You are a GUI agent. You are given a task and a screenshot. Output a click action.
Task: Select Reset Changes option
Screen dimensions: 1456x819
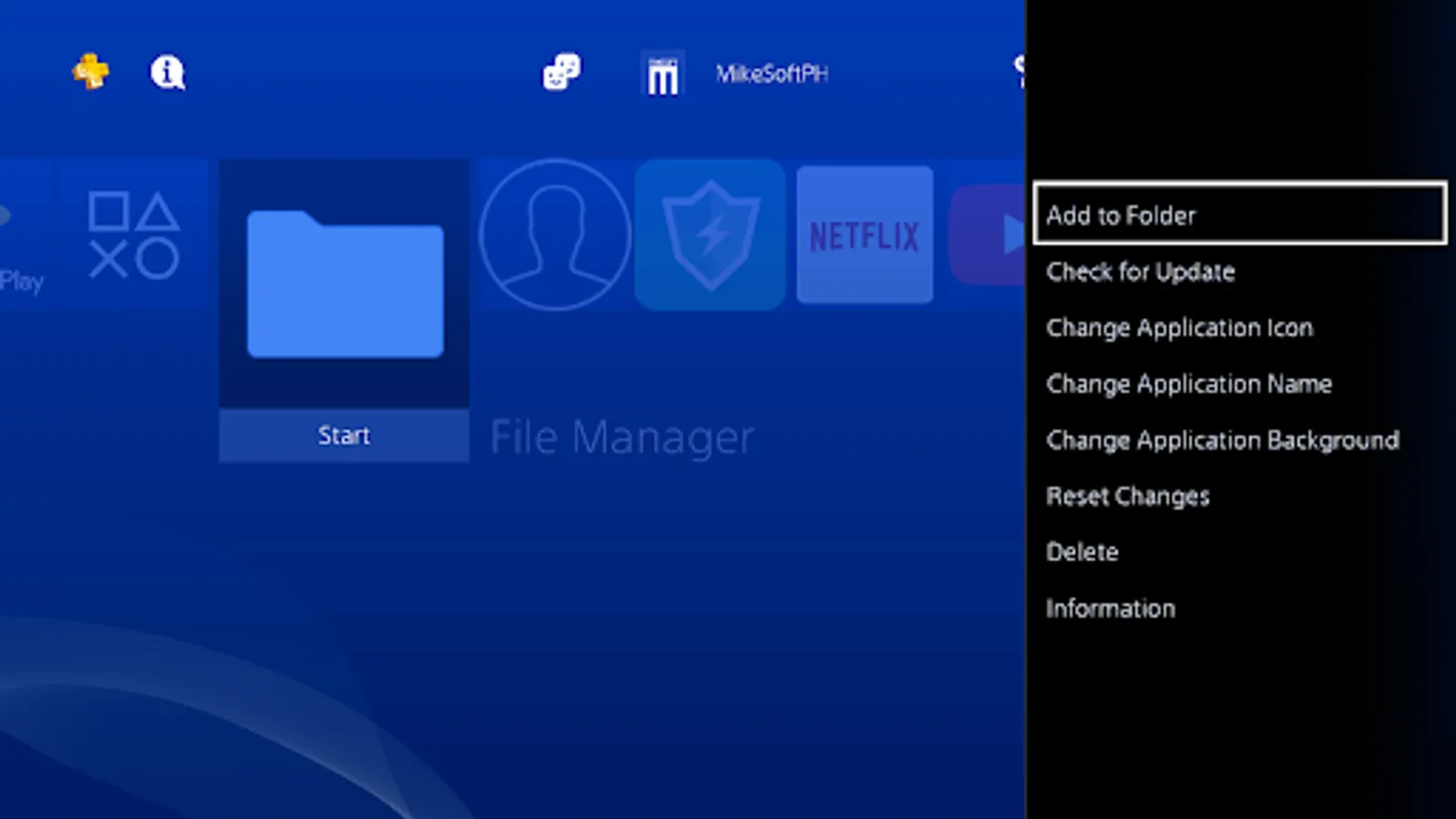pos(1127,496)
